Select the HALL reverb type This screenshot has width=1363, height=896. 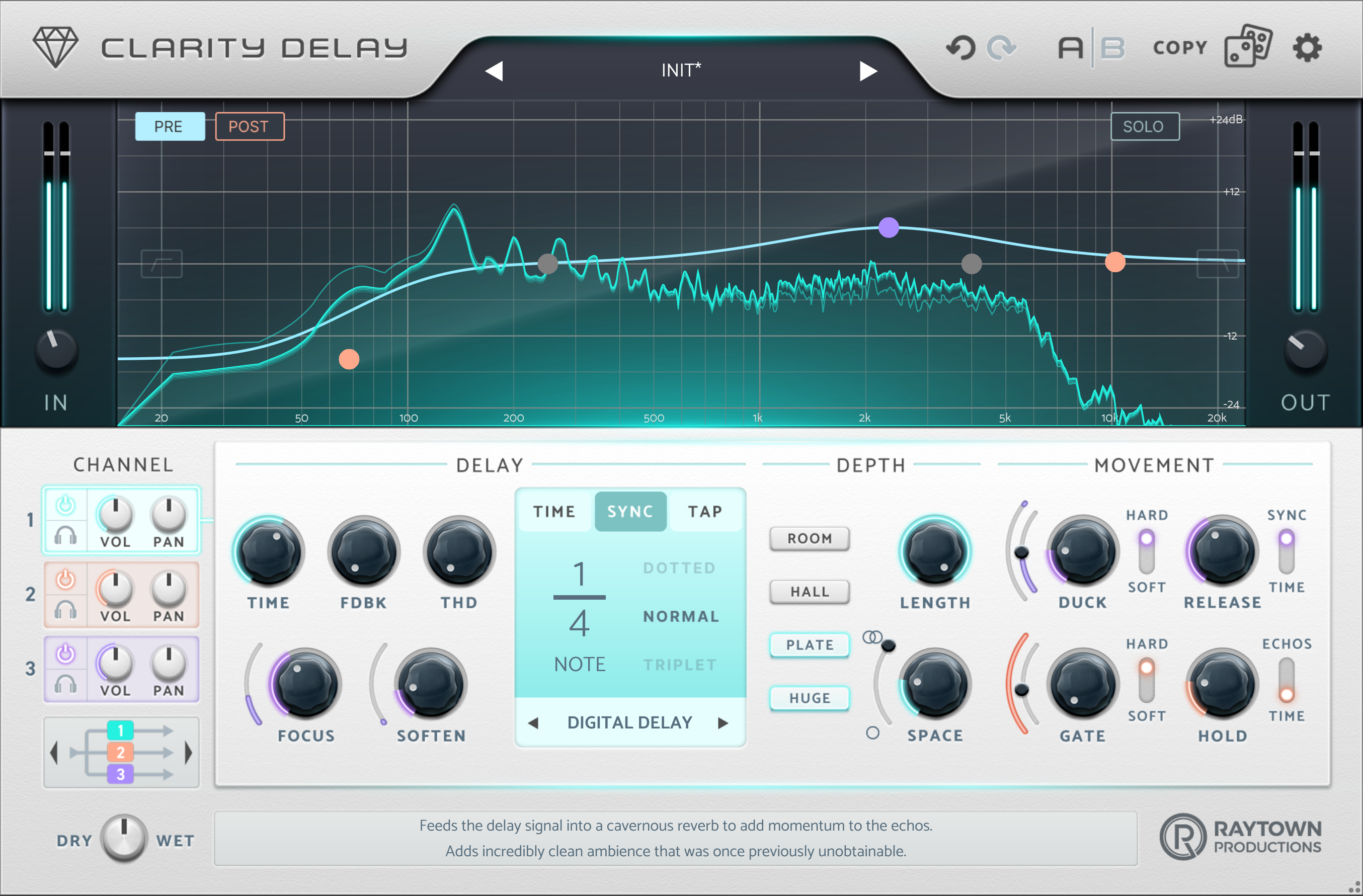pyautogui.click(x=809, y=592)
